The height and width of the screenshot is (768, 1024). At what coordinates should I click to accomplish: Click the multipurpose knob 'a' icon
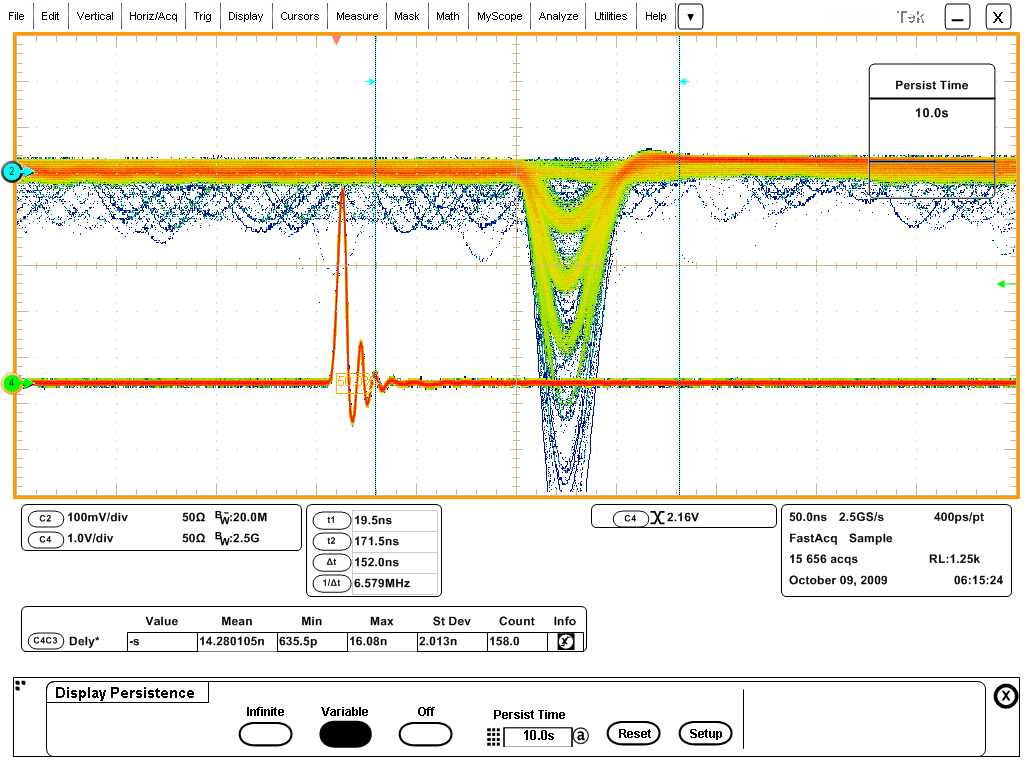581,736
